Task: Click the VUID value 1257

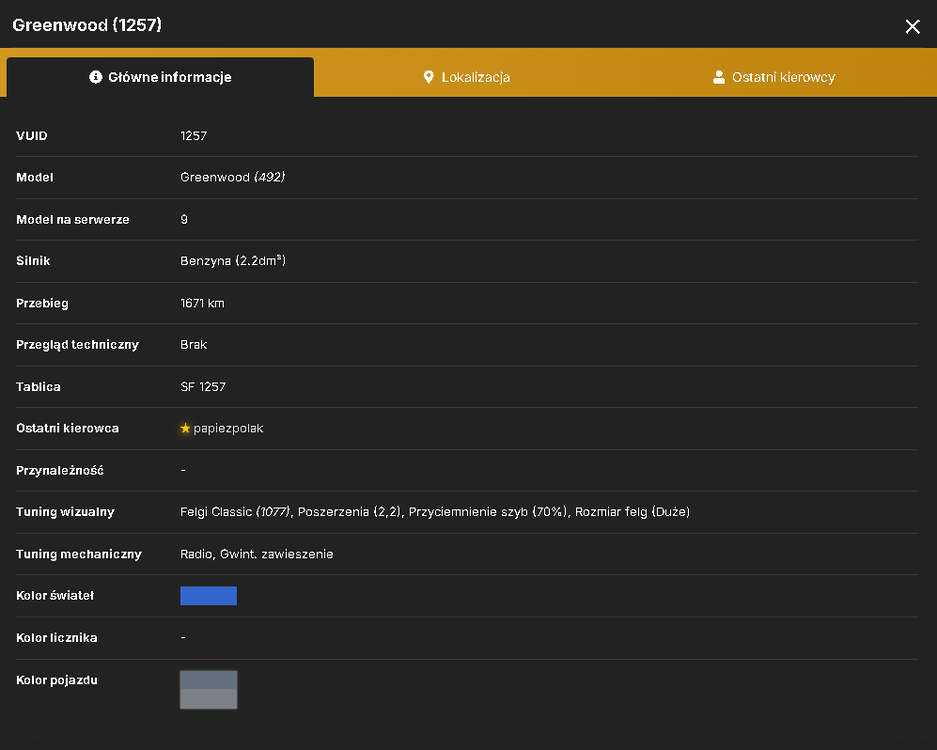Action: coord(194,136)
